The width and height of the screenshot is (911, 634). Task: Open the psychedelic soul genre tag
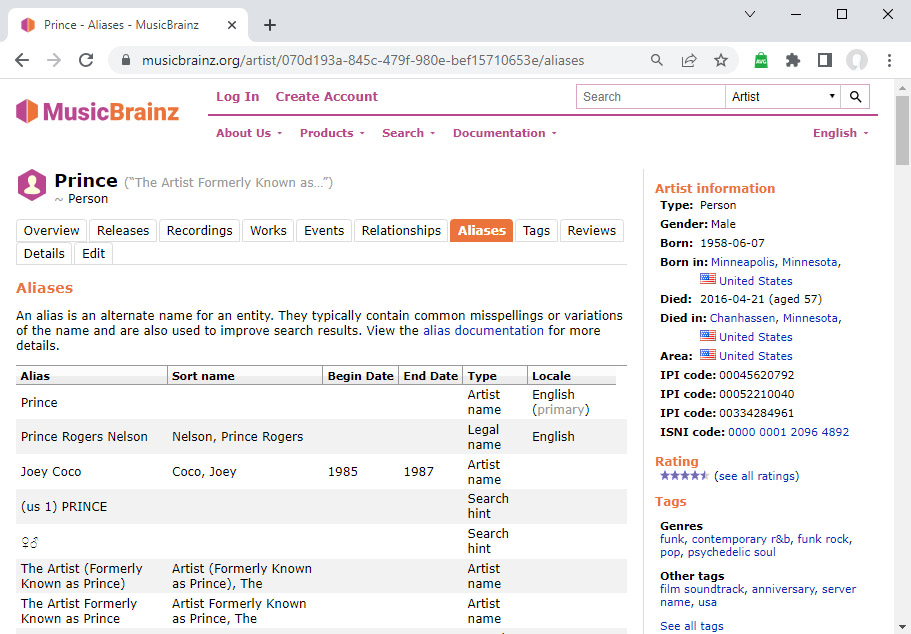731,552
